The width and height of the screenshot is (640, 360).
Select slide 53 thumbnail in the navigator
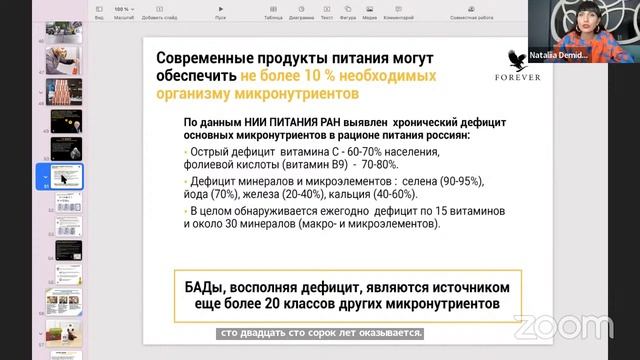(x=69, y=227)
